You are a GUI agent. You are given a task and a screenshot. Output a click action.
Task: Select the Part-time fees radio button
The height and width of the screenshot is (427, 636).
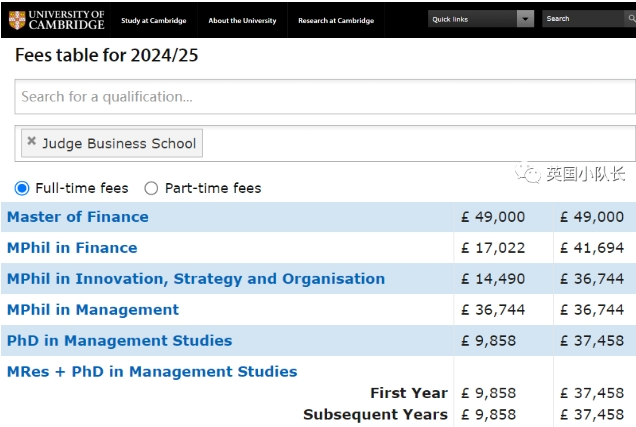pyautogui.click(x=151, y=188)
